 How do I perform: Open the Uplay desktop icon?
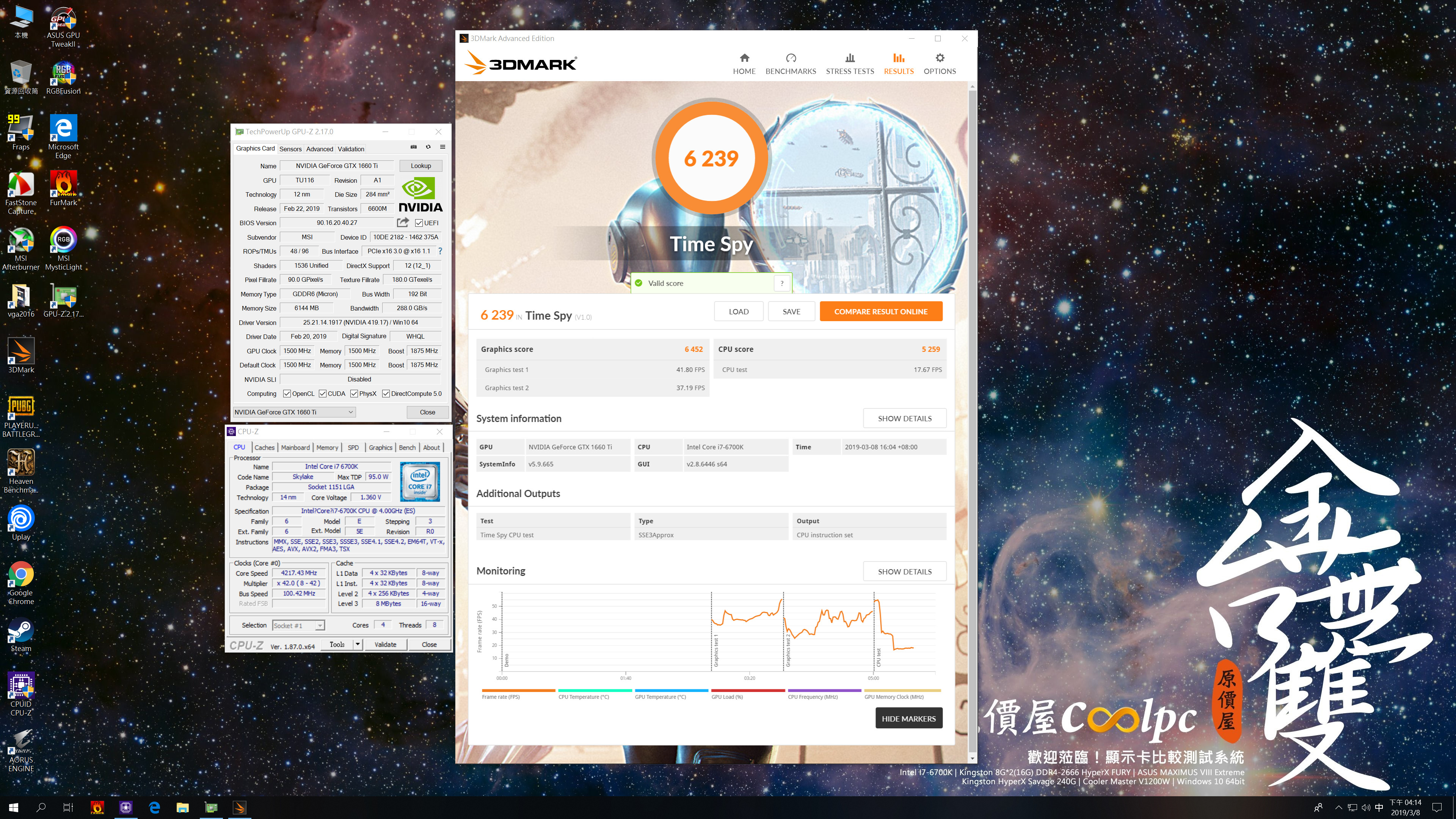21,523
